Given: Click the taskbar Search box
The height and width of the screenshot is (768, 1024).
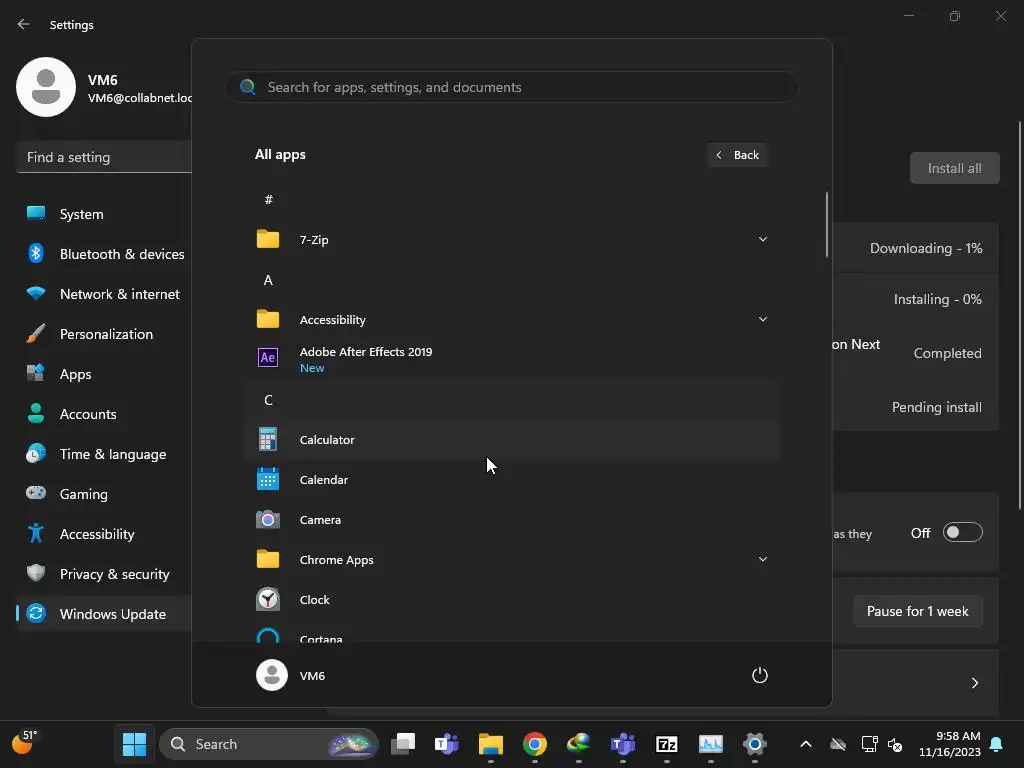Looking at the screenshot, I should (268, 744).
